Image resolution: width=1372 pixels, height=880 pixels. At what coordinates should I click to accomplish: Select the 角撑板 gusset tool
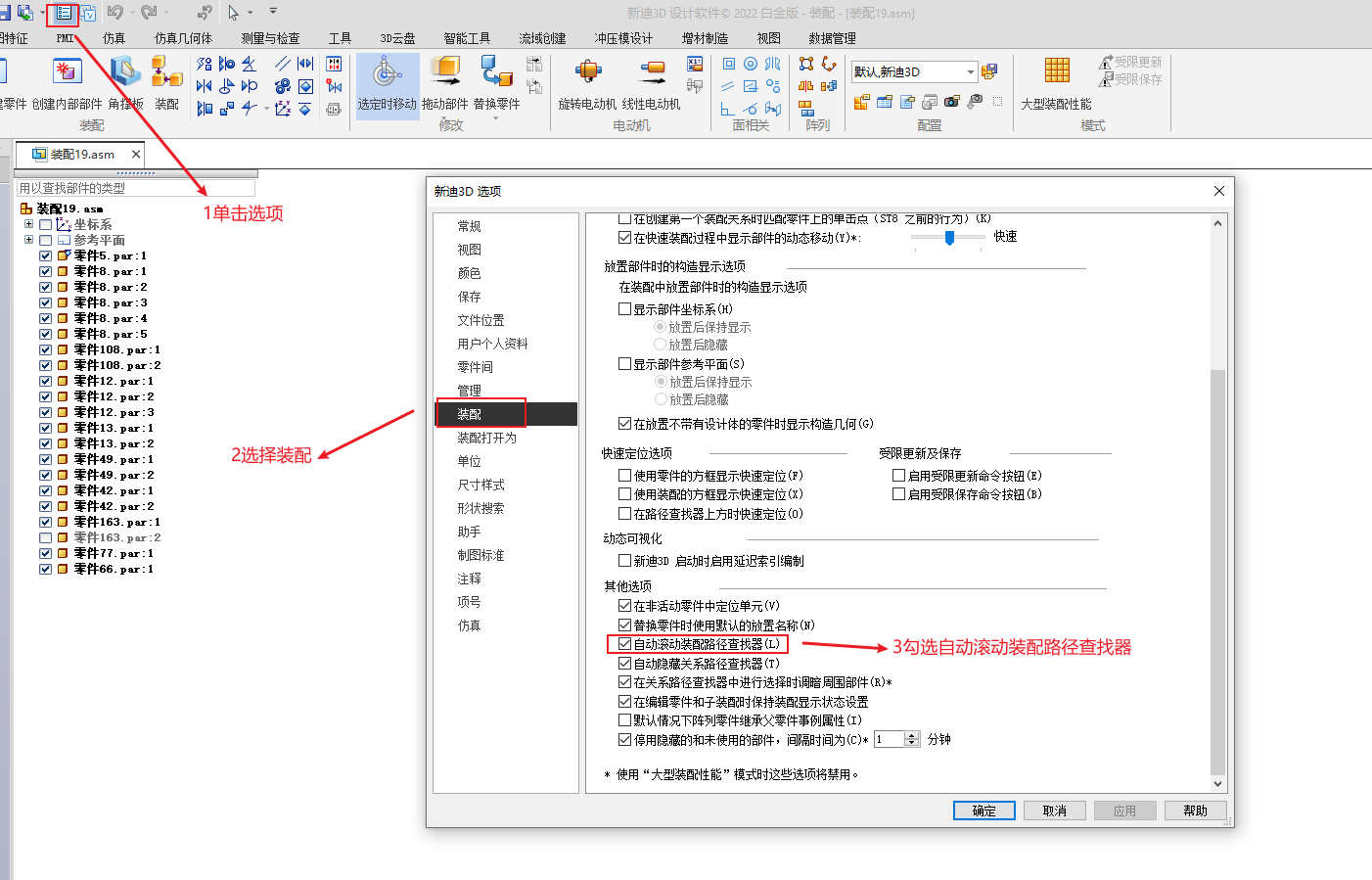(x=125, y=71)
